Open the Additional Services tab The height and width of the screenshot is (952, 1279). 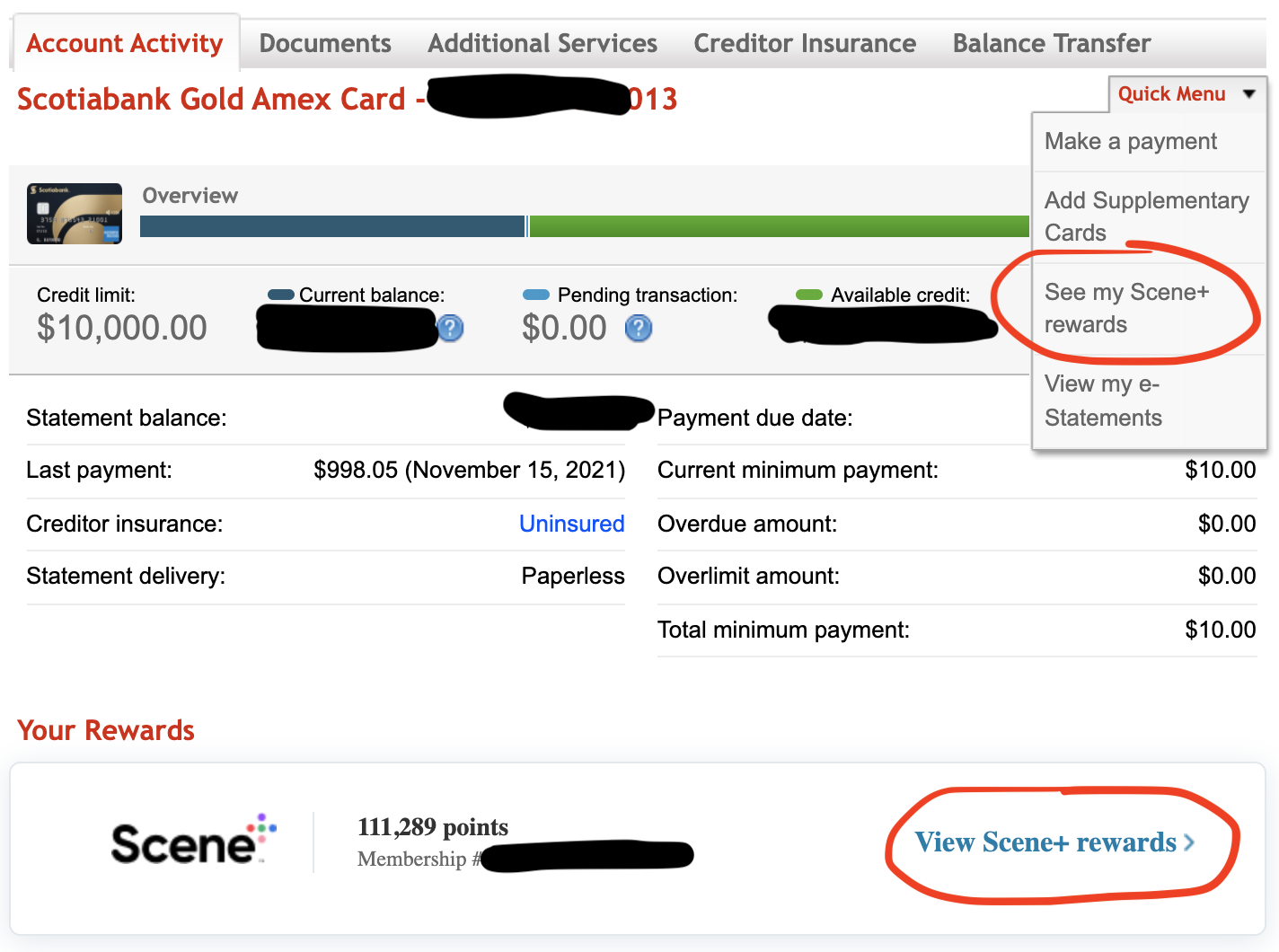[542, 43]
